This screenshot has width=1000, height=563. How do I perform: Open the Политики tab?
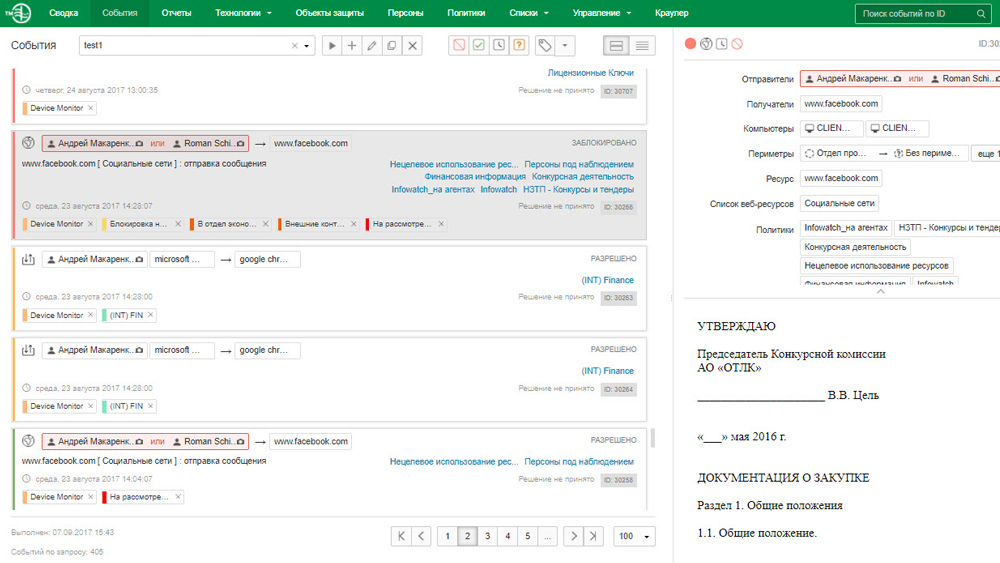[466, 13]
